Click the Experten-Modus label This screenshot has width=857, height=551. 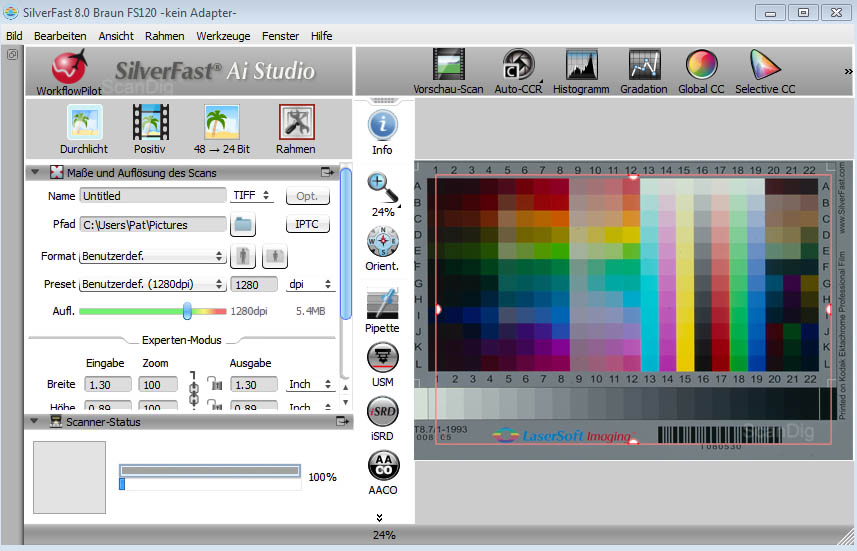[x=181, y=340]
